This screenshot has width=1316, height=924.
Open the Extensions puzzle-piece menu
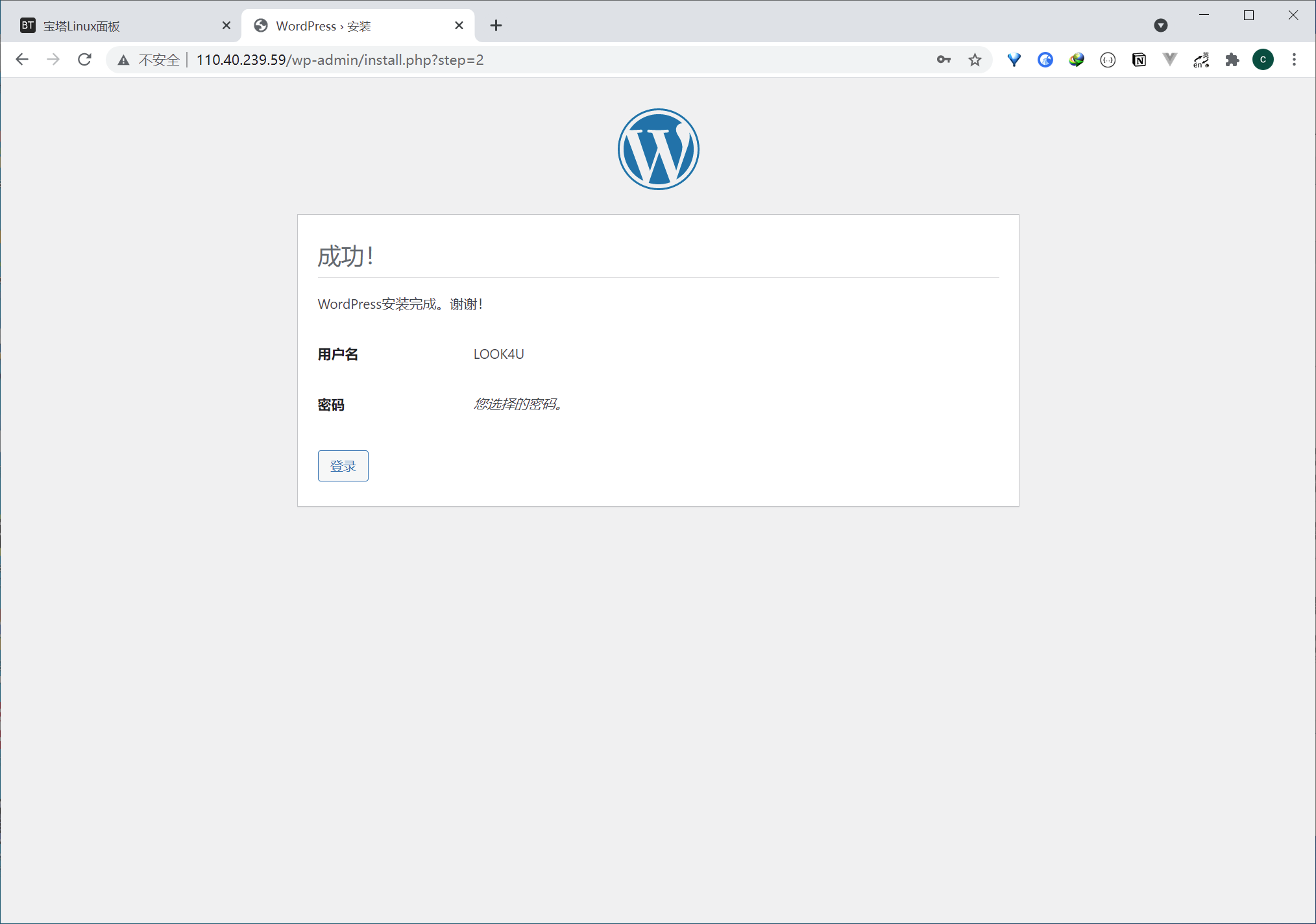[1232, 60]
